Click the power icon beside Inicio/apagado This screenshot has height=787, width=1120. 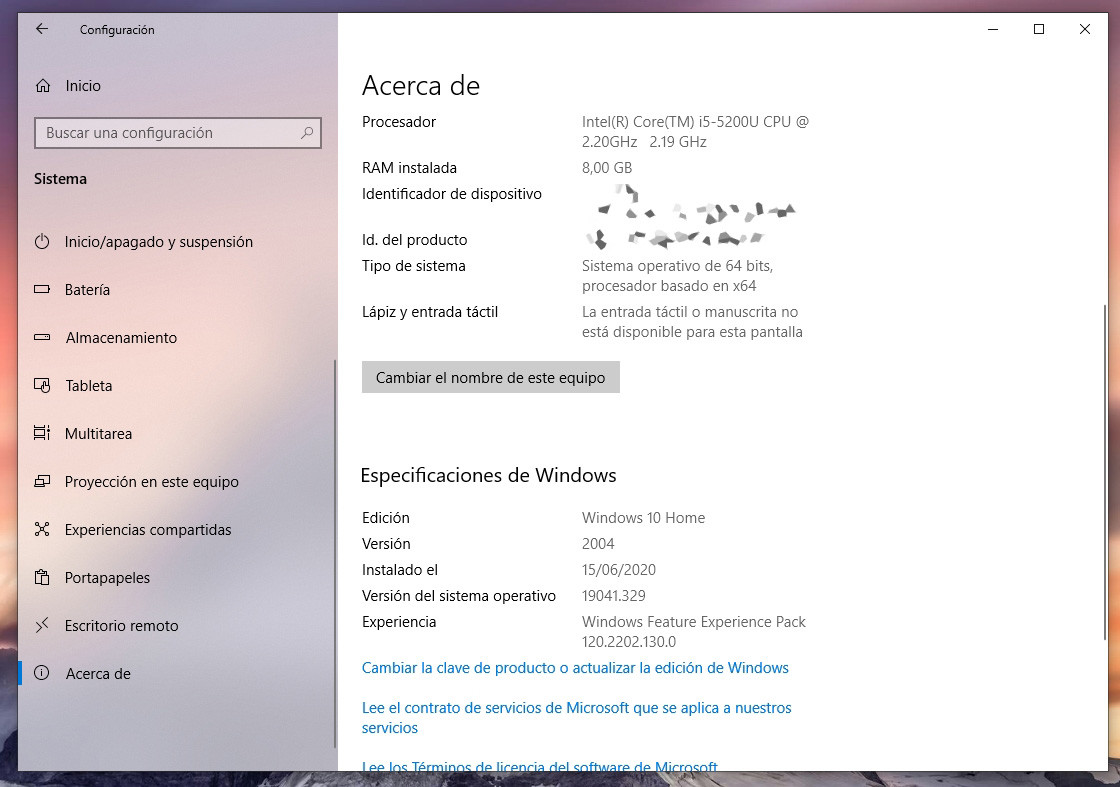42,242
